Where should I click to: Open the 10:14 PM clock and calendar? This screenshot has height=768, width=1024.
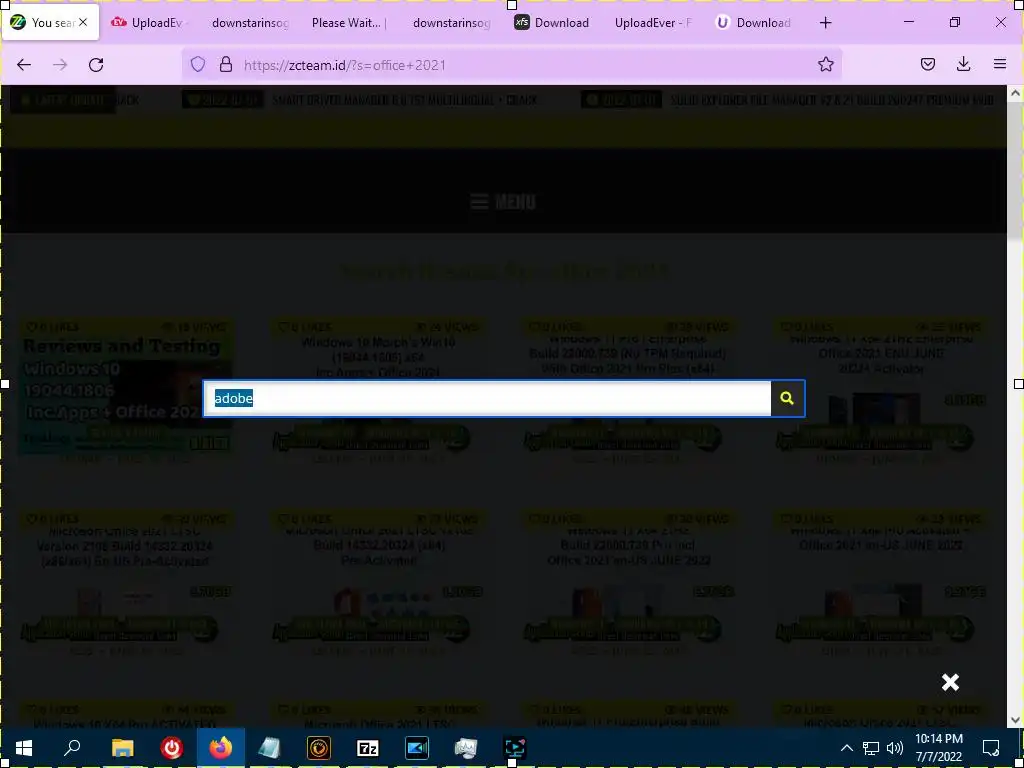click(x=939, y=748)
